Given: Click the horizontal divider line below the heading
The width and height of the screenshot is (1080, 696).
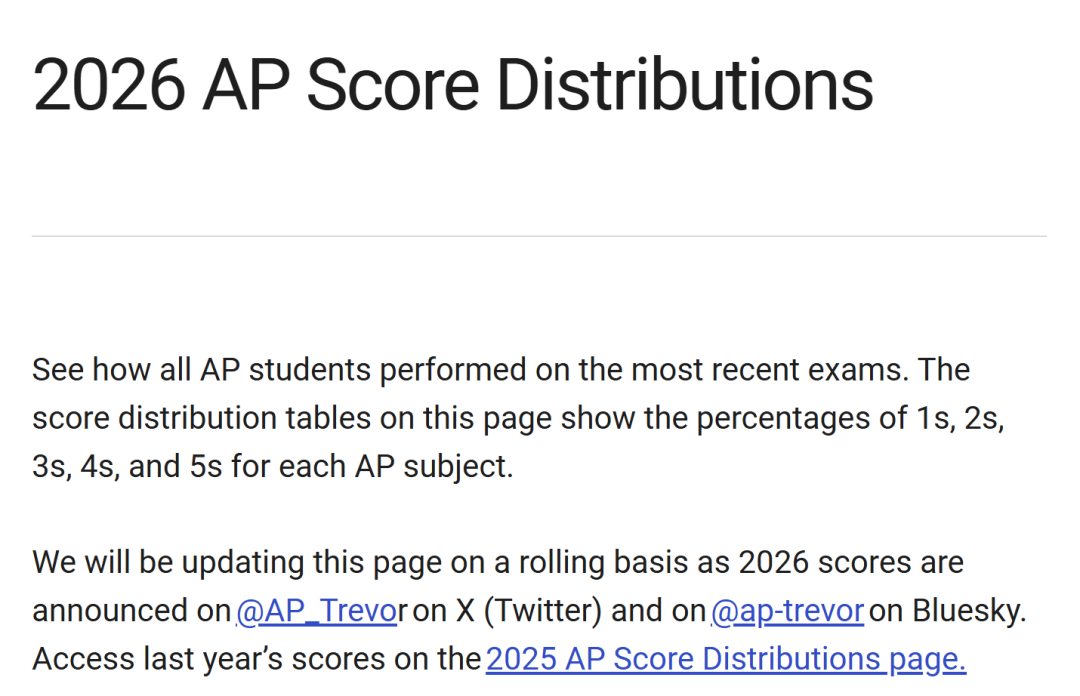Looking at the screenshot, I should point(539,236).
